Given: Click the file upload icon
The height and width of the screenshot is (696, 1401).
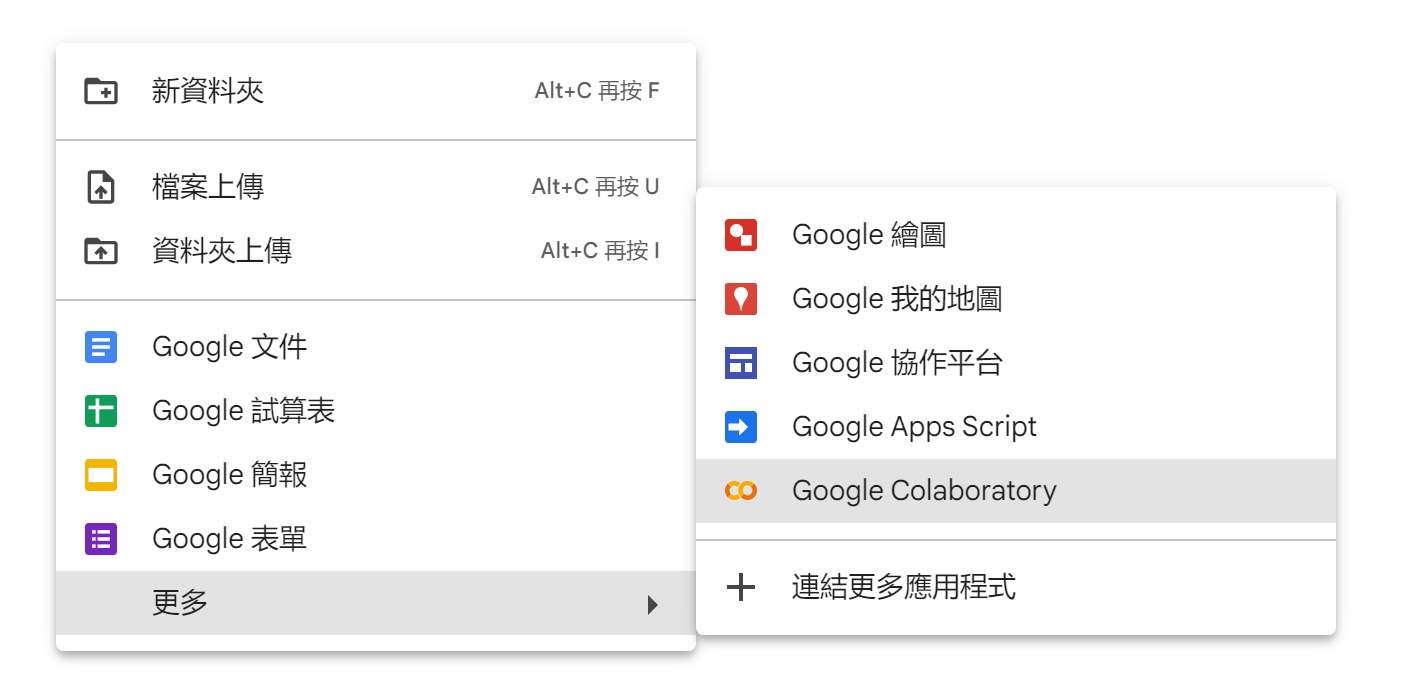Looking at the screenshot, I should [101, 187].
